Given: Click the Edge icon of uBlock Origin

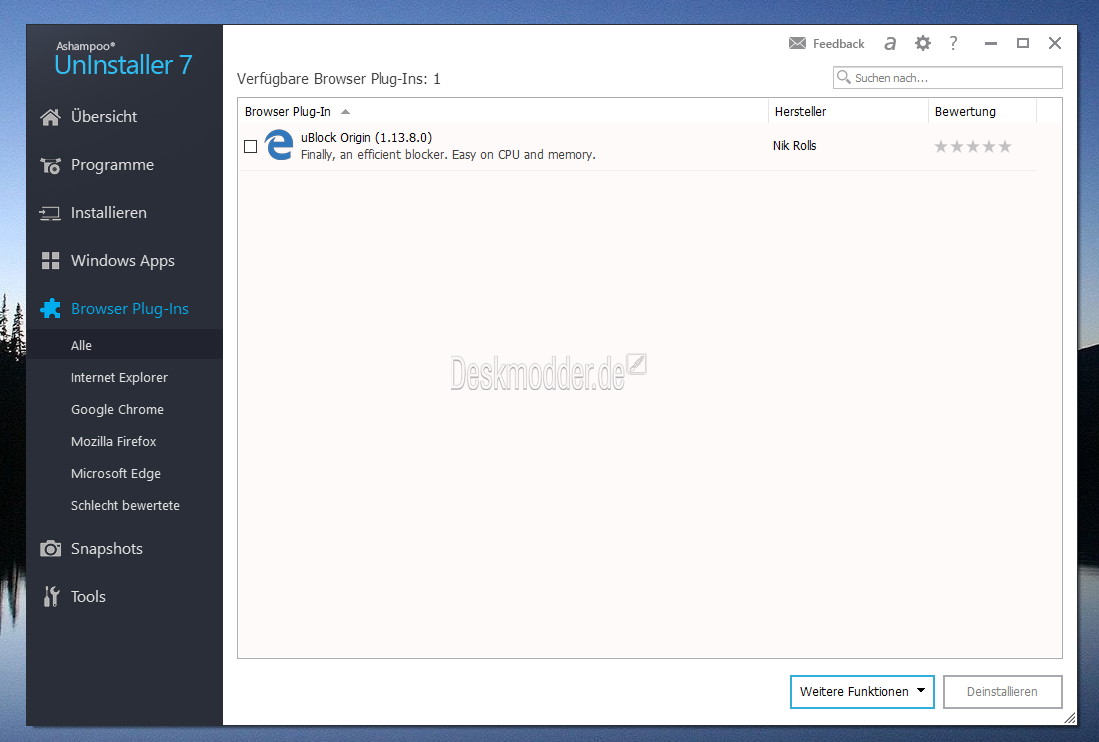Looking at the screenshot, I should click(279, 145).
